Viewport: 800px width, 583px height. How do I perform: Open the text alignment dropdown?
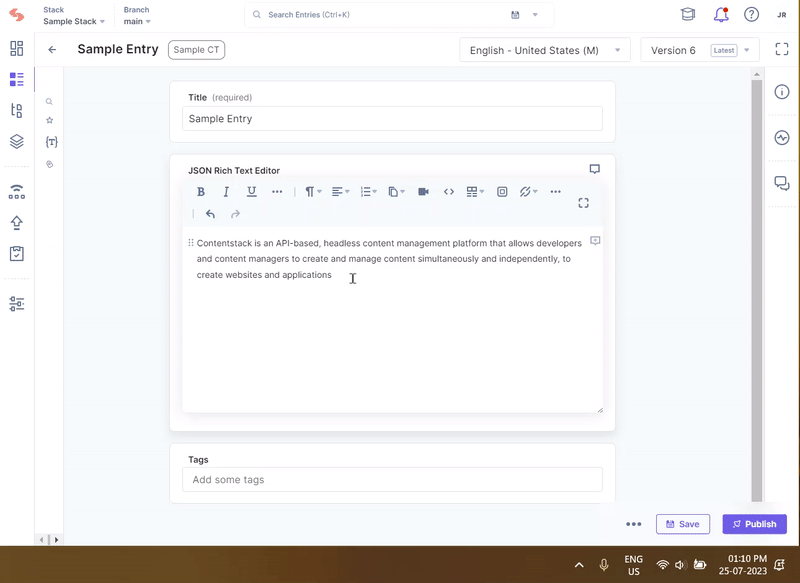(340, 192)
